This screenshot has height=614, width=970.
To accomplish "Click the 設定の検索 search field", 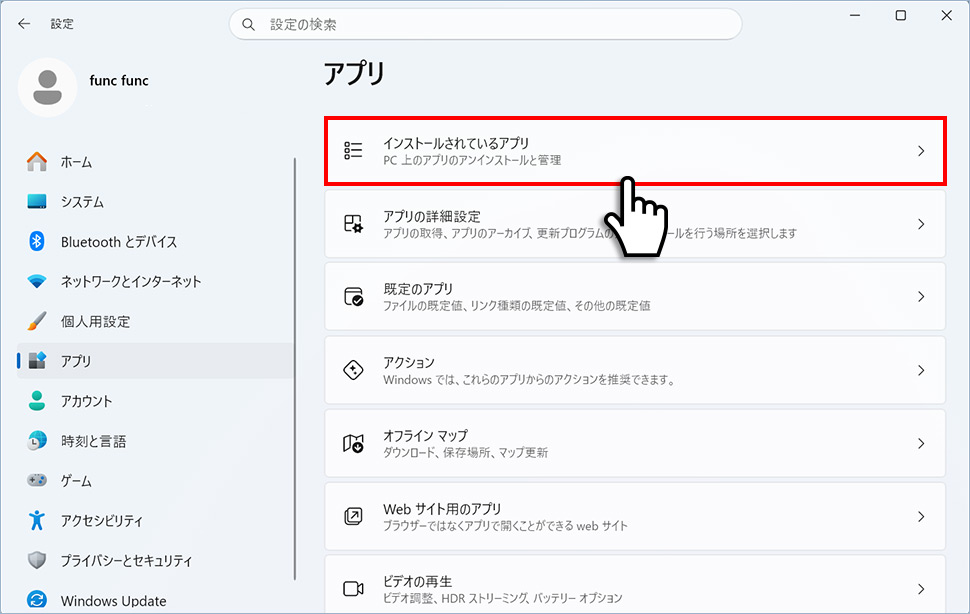I will click(486, 24).
